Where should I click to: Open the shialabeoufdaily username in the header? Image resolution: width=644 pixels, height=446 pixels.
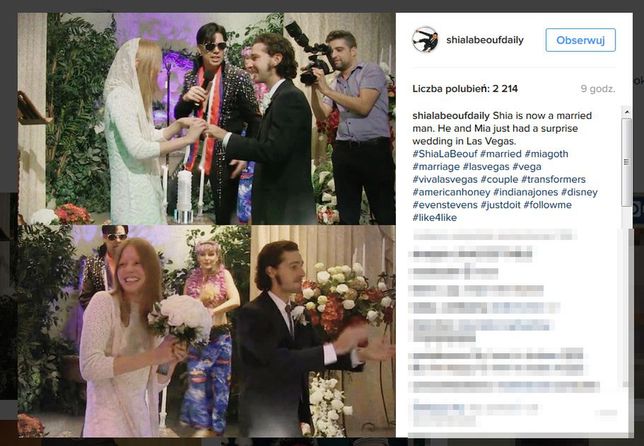click(x=485, y=40)
